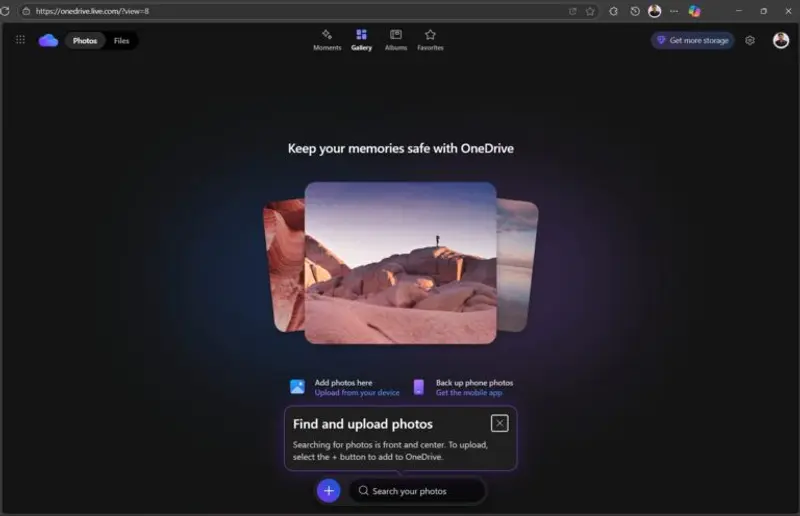
Task: Click the Get more storage button
Action: click(693, 41)
